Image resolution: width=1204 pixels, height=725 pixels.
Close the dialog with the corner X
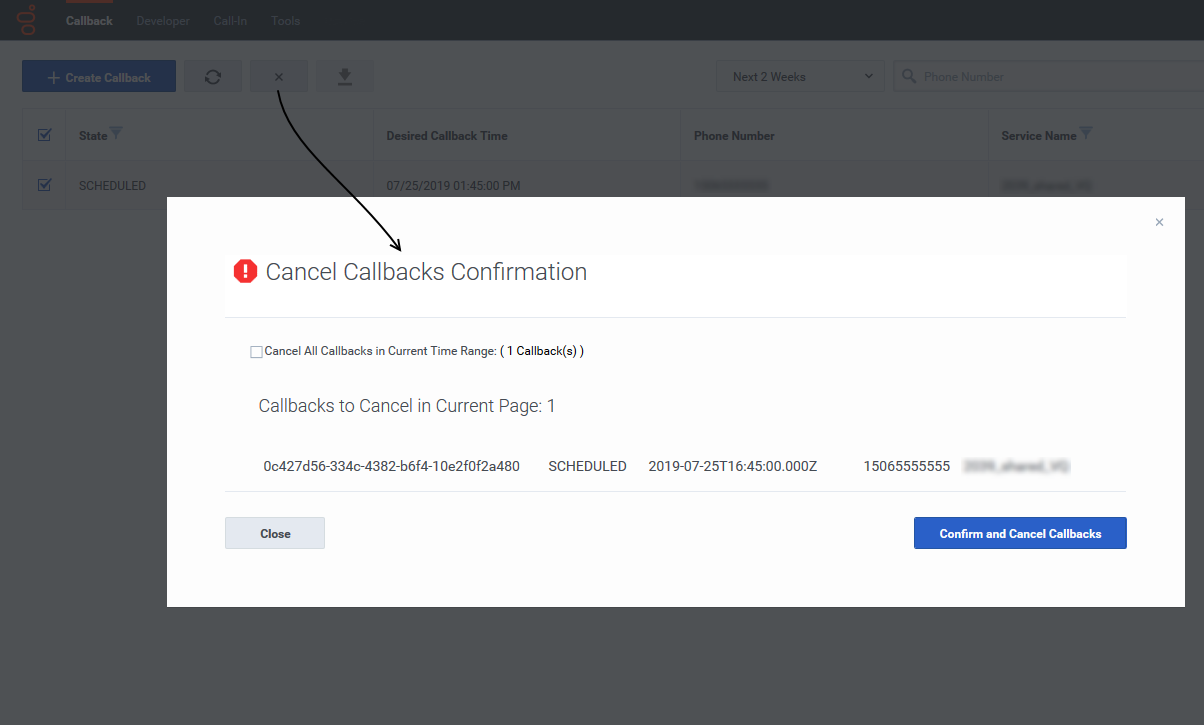[1159, 222]
